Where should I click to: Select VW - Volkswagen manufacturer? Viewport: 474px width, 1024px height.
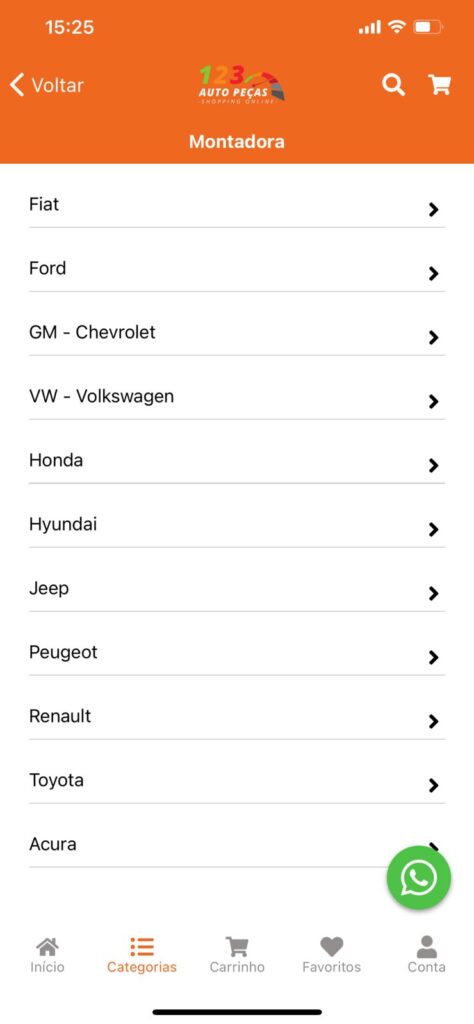(x=237, y=396)
